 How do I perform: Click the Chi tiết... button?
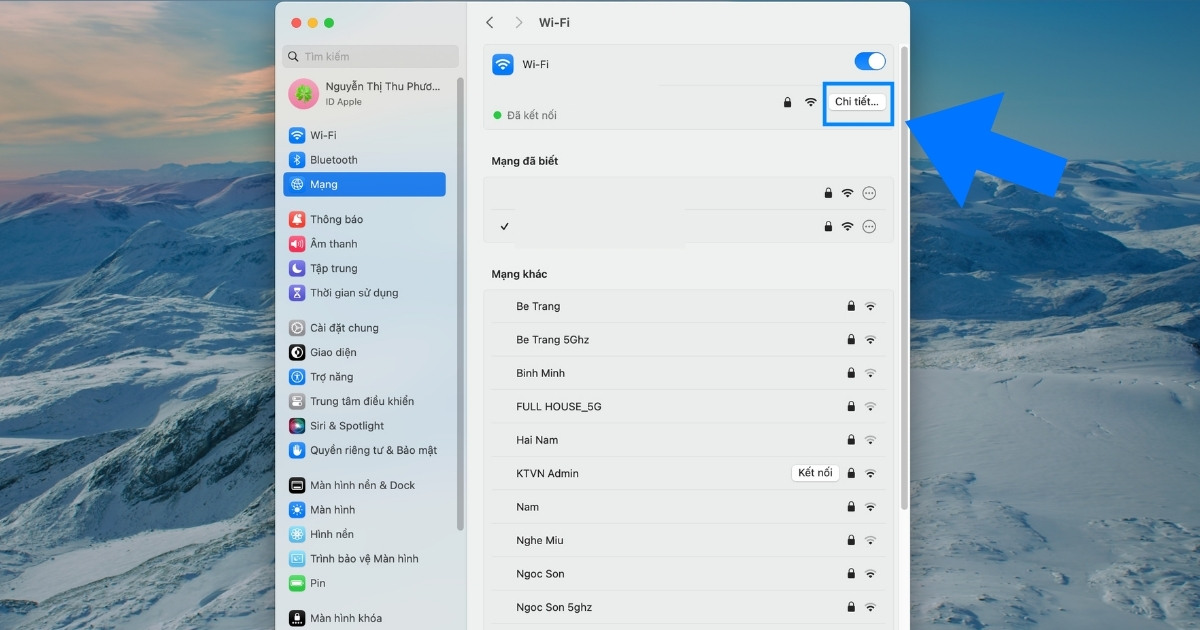coord(857,101)
